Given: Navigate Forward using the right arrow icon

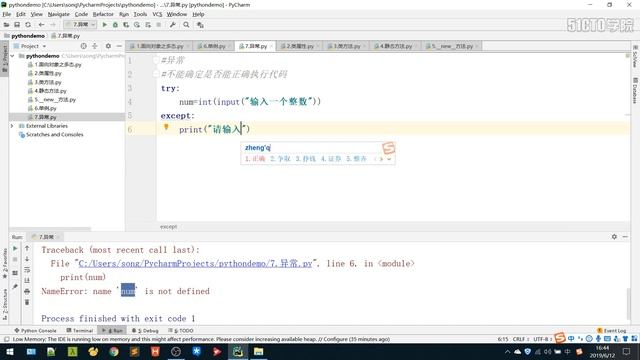Looking at the screenshot, I should tap(52, 25).
